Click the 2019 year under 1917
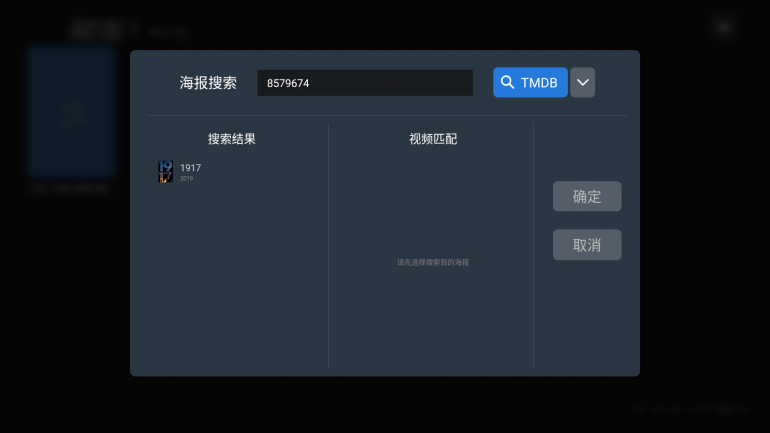 click(x=186, y=179)
